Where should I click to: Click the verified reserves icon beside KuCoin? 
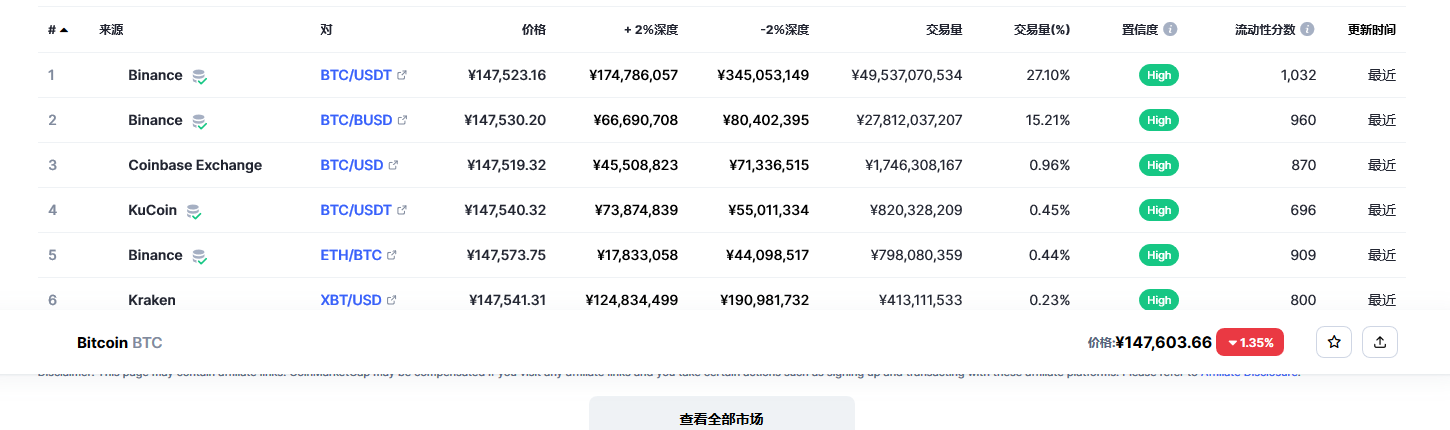[194, 211]
